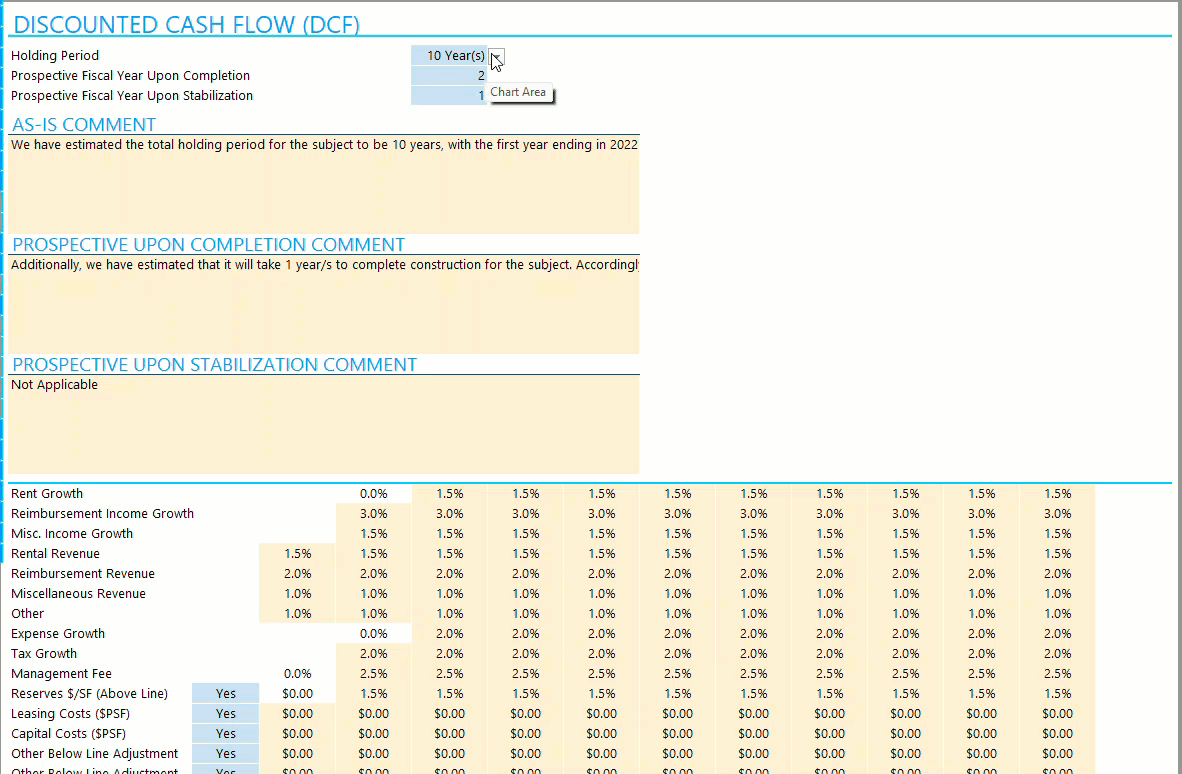1182x774 pixels.
Task: Select the Management Fee 0.0% cell
Action: 297,674
